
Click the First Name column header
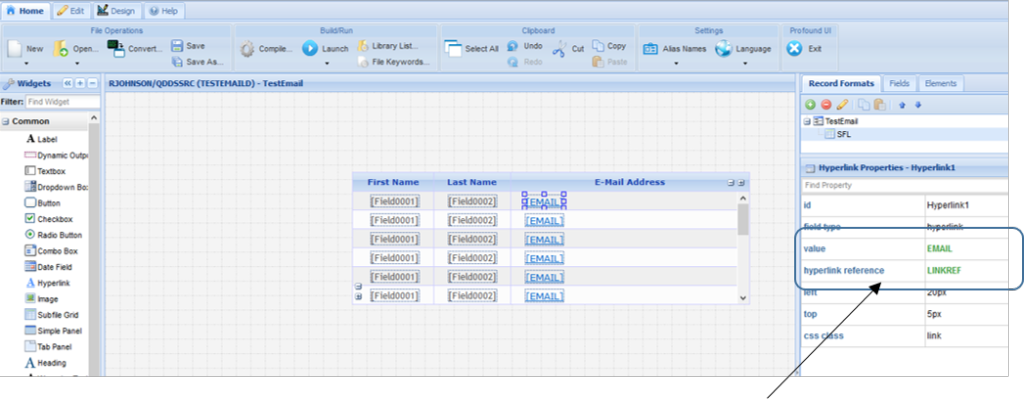(393, 182)
